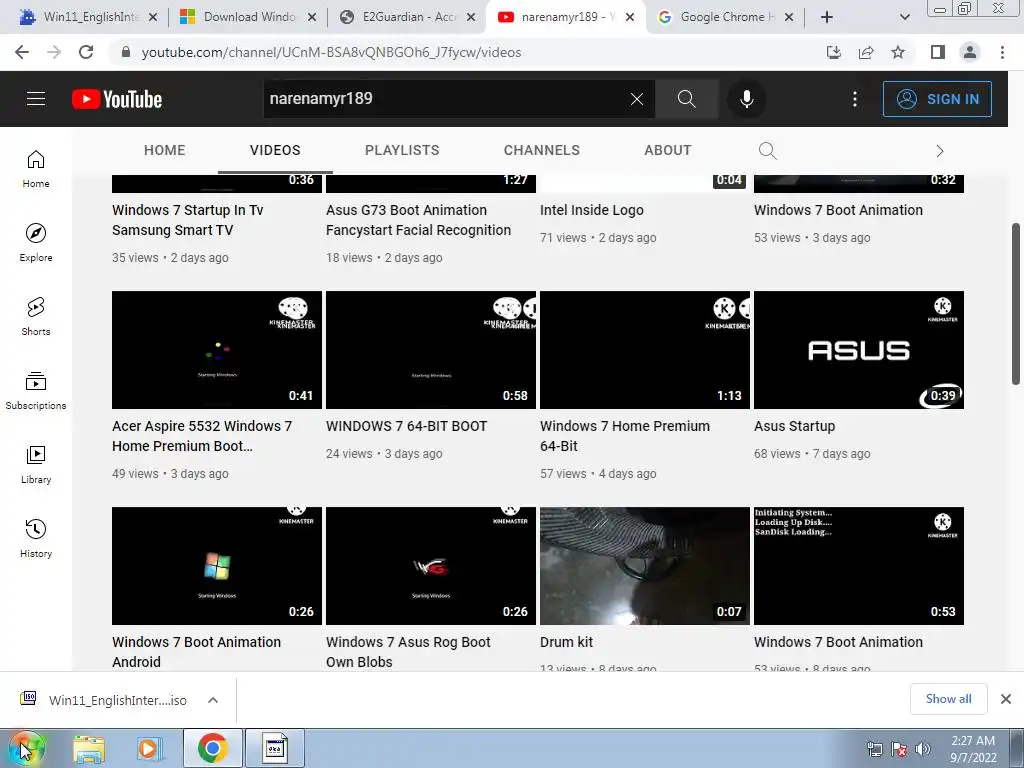Open Home in the left sidebar
Image resolution: width=1024 pixels, height=768 pixels.
[x=36, y=169]
